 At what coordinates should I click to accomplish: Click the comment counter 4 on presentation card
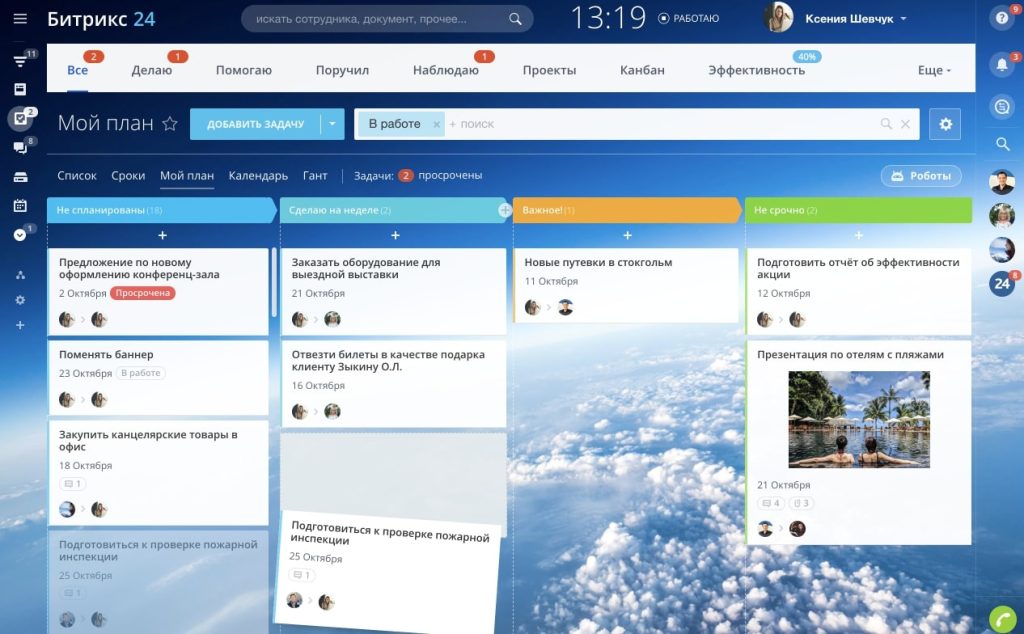(771, 503)
